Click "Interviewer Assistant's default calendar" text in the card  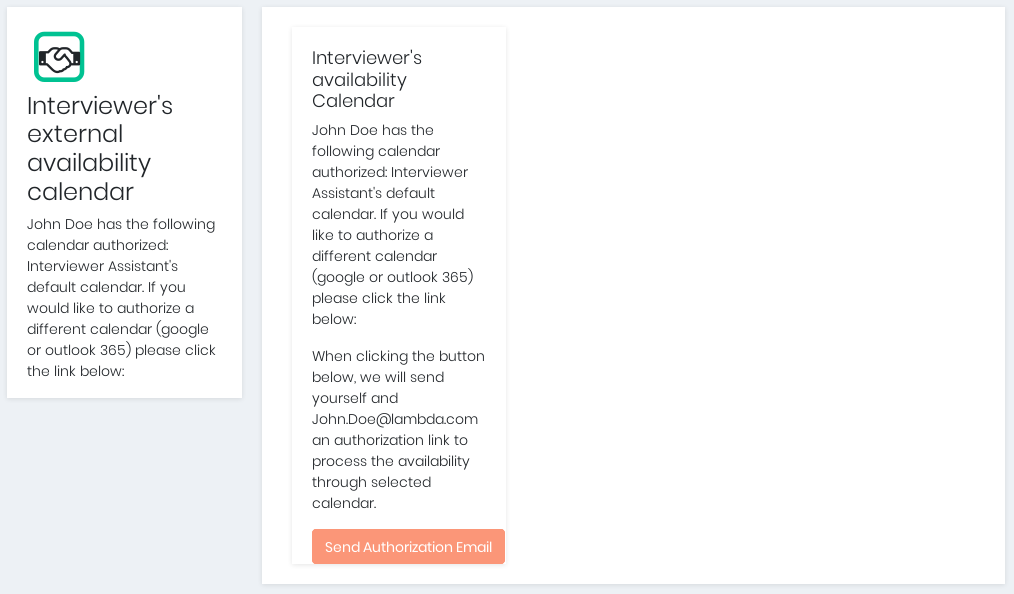pyautogui.click(x=390, y=183)
